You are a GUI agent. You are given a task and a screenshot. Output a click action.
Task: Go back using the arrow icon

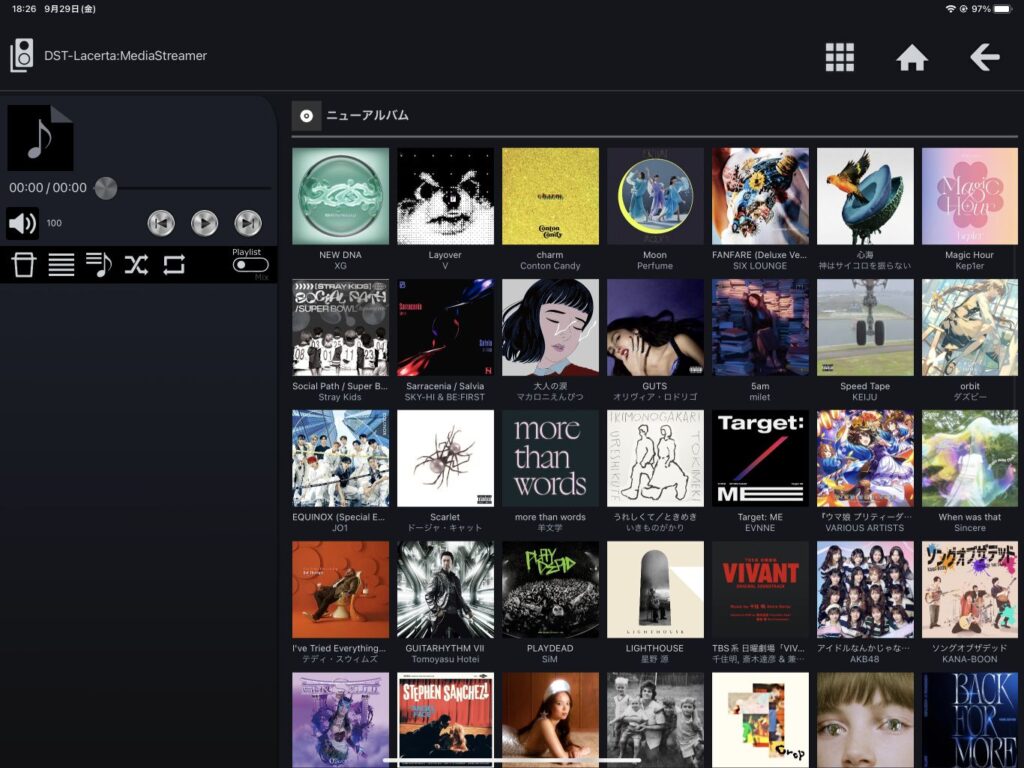(x=984, y=57)
